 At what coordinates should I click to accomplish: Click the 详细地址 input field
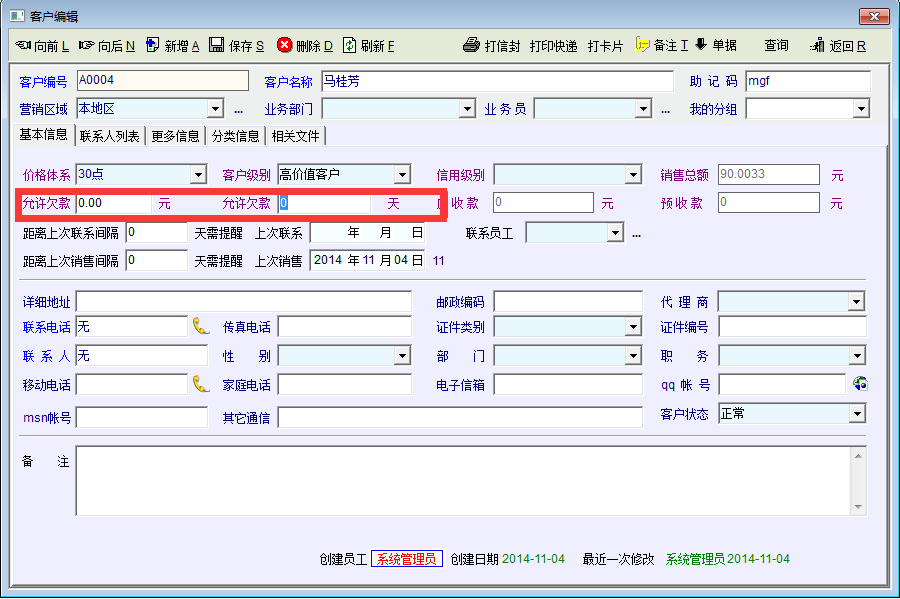click(243, 302)
